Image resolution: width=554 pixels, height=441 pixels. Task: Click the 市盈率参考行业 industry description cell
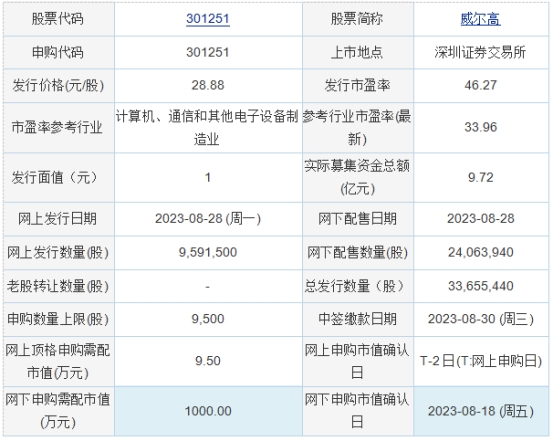click(x=208, y=128)
